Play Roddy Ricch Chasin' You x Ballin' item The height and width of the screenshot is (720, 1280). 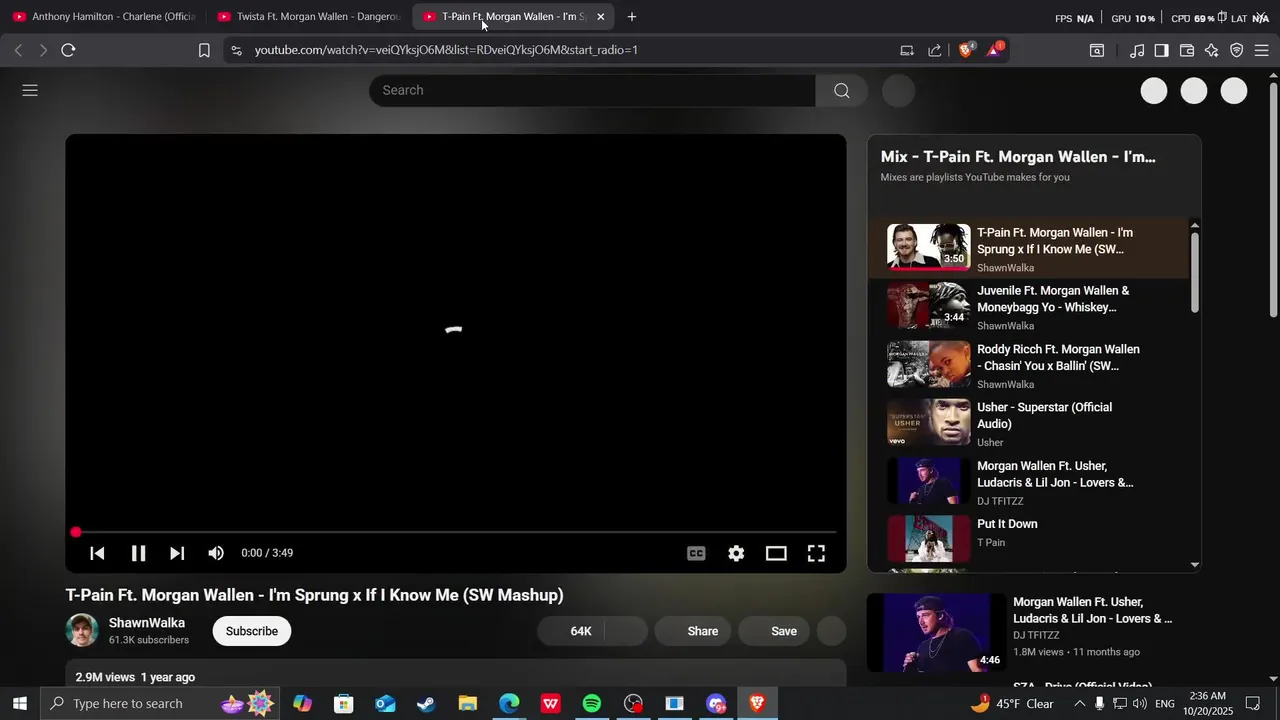coord(1030,365)
